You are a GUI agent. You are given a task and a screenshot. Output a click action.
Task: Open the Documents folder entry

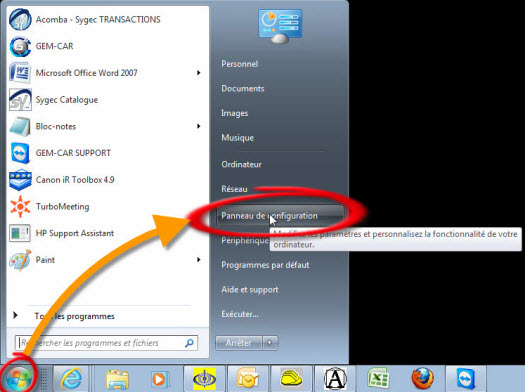(x=243, y=88)
